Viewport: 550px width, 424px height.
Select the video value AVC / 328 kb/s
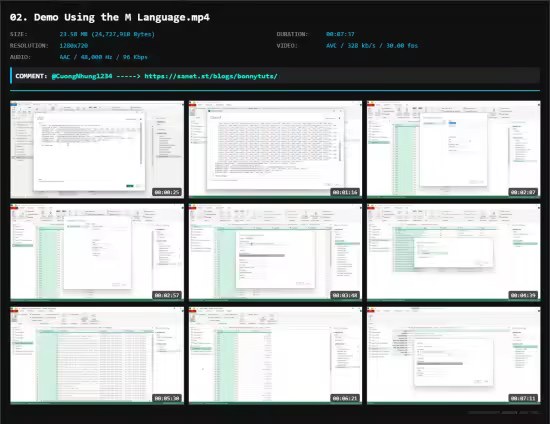(x=372, y=46)
